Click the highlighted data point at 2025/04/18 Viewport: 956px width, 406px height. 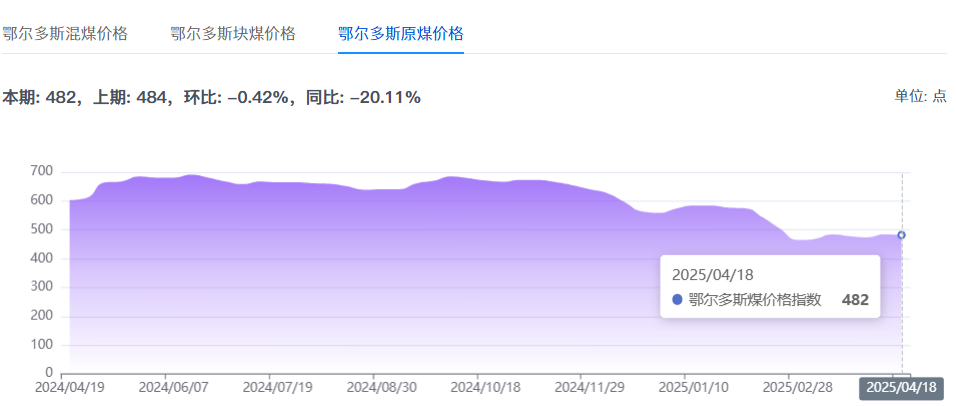tap(901, 235)
